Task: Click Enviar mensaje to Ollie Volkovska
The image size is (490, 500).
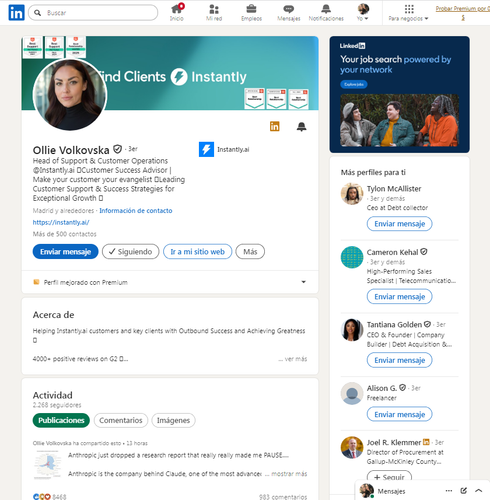Action: [65, 252]
